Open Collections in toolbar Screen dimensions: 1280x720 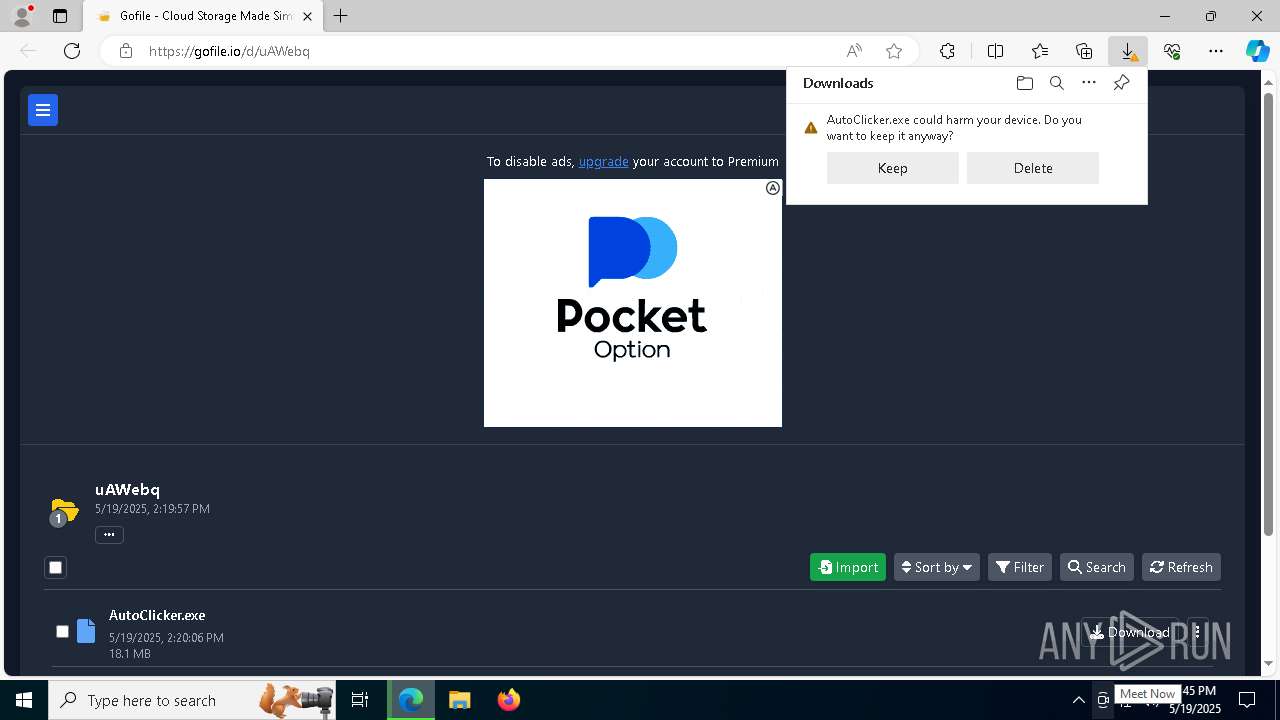click(1084, 51)
